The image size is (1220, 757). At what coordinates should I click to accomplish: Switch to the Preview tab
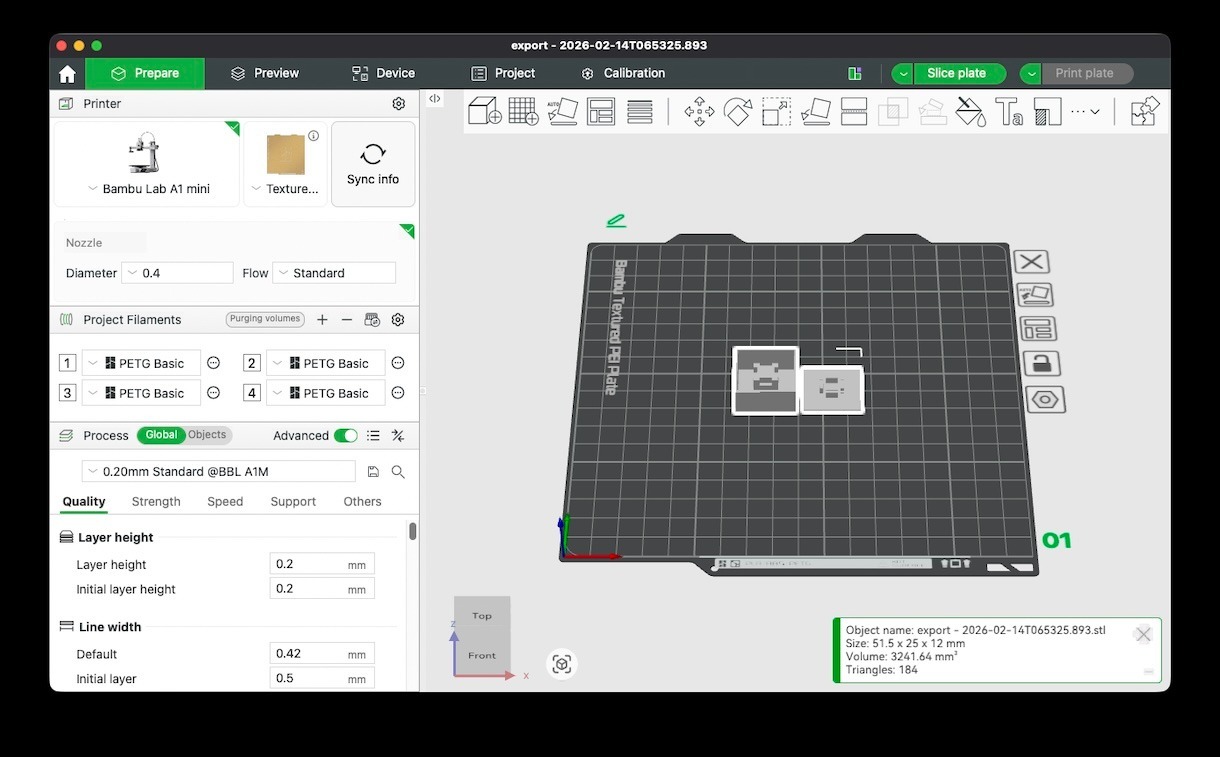pyautogui.click(x=265, y=73)
